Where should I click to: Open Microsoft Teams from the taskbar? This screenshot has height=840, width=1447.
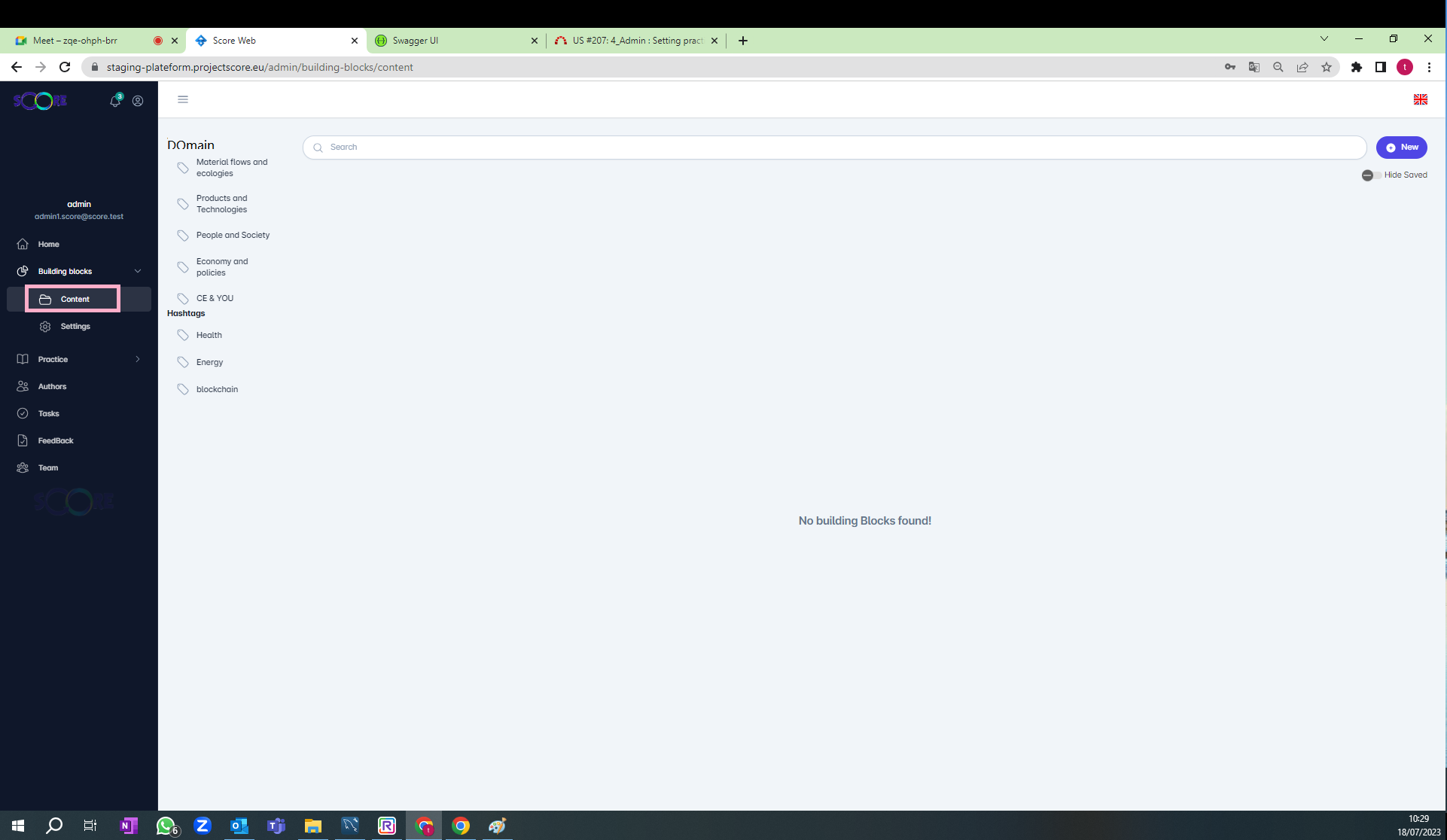tap(276, 826)
